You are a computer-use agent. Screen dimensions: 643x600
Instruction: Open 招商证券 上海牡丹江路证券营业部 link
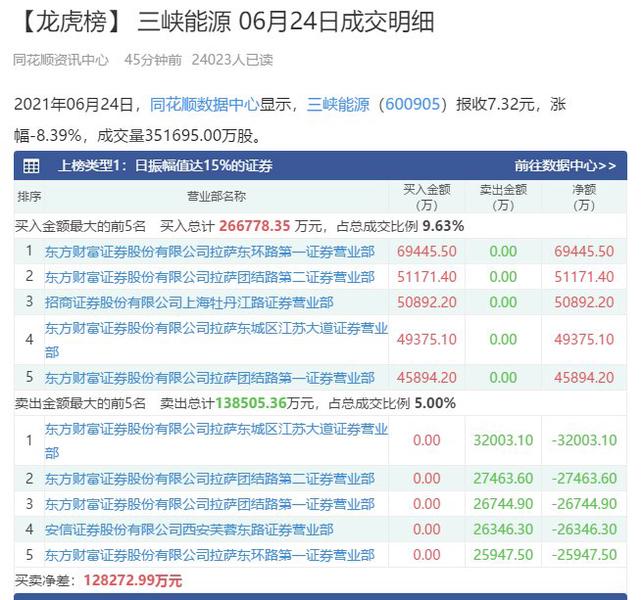(x=189, y=303)
